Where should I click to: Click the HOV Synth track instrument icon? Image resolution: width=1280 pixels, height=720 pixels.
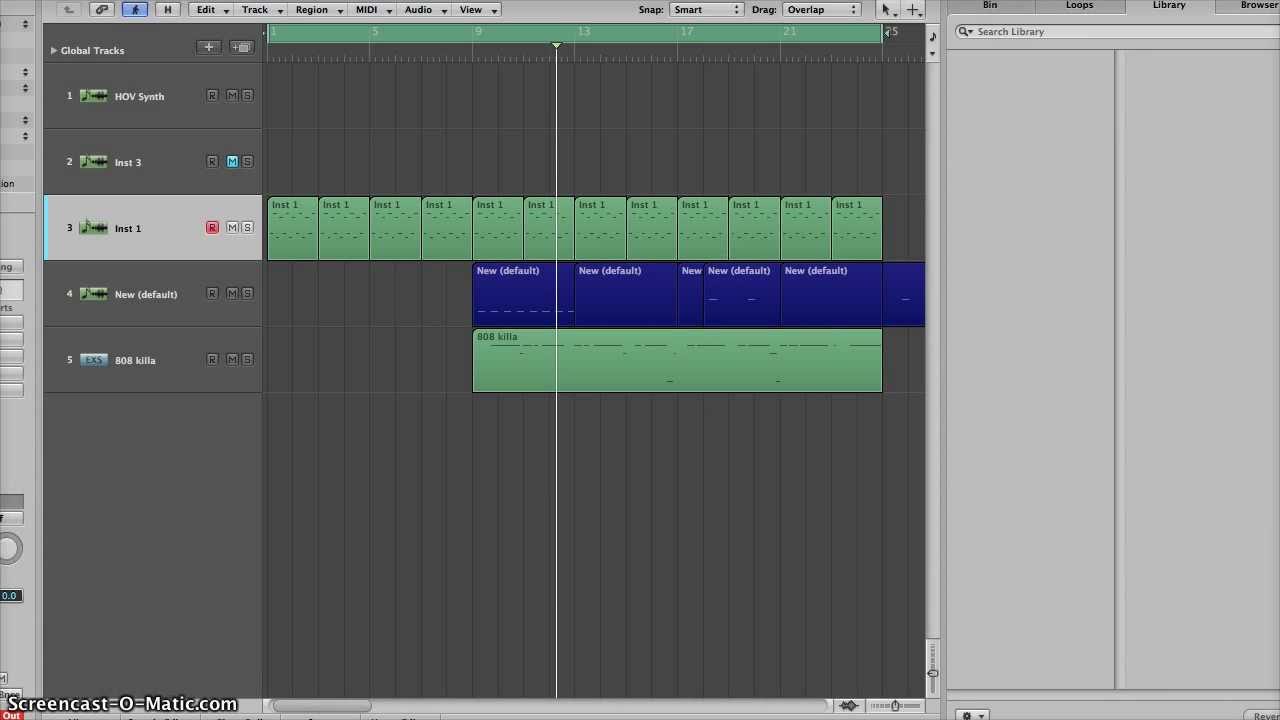[x=94, y=96]
